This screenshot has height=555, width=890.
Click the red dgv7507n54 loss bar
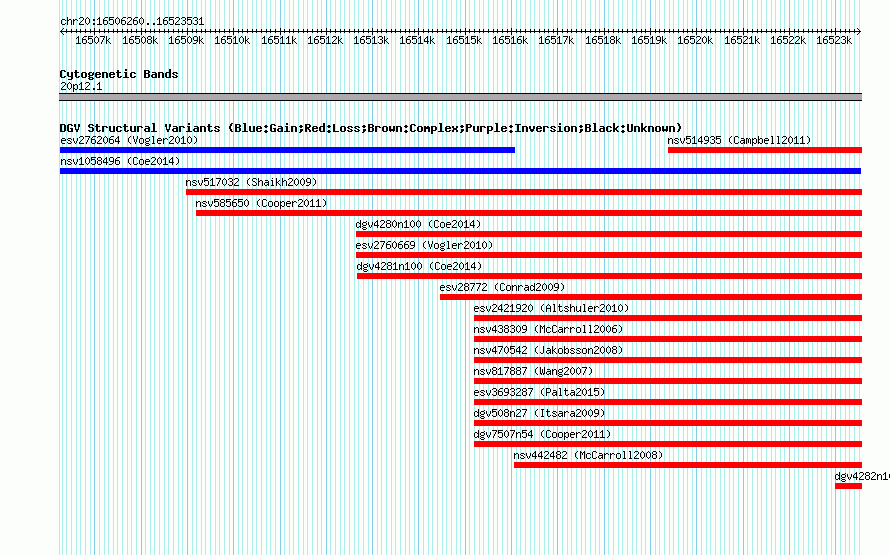tap(668, 444)
